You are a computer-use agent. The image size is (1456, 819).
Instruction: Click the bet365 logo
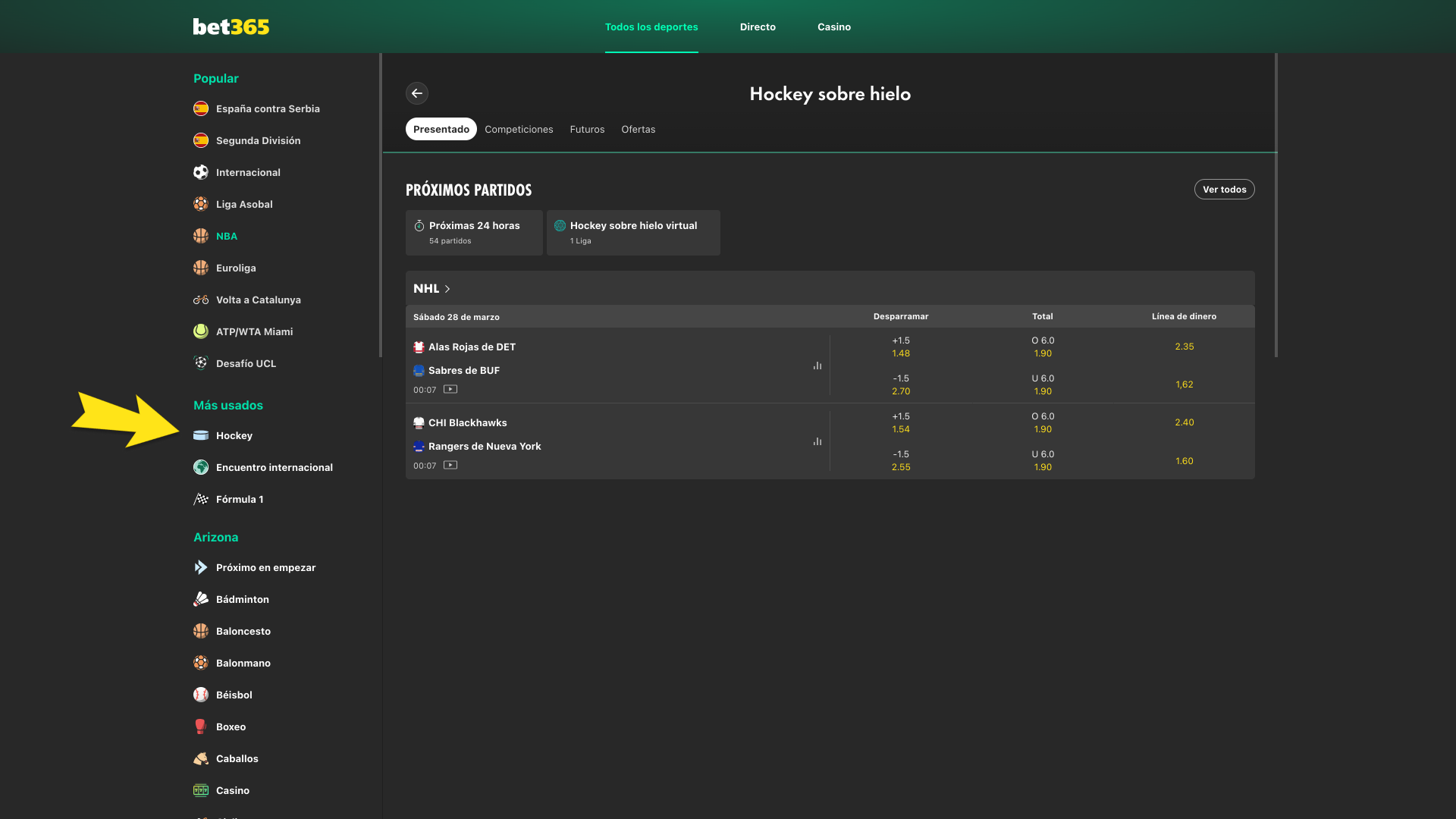coord(231,27)
